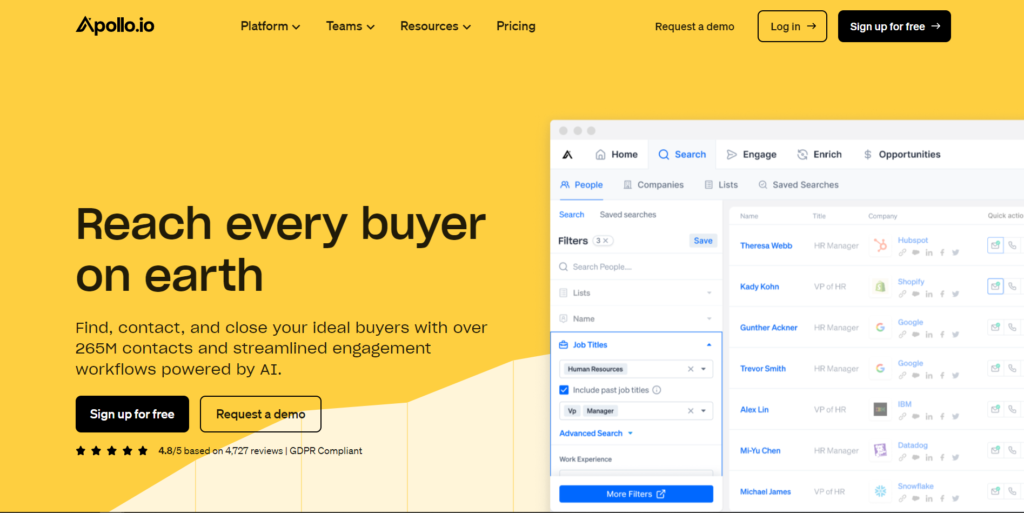Viewport: 1024px width, 513px height.
Task: Click the small Apollo logo in app preview
Action: point(567,155)
